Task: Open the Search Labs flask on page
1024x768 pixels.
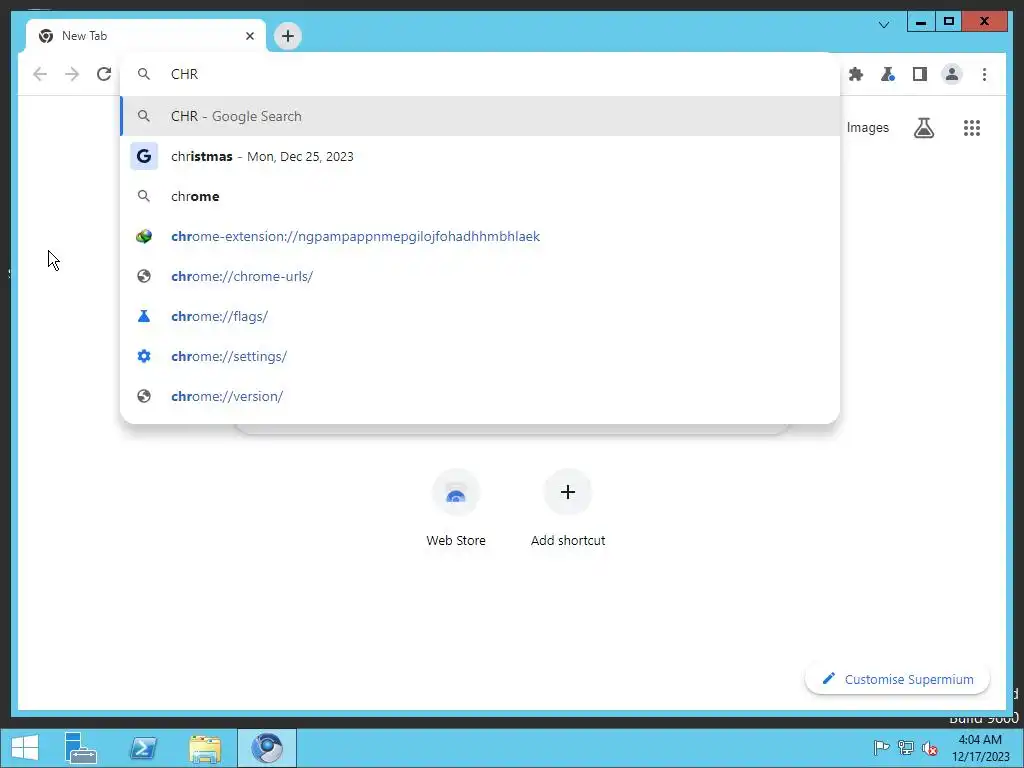Action: tap(923, 127)
